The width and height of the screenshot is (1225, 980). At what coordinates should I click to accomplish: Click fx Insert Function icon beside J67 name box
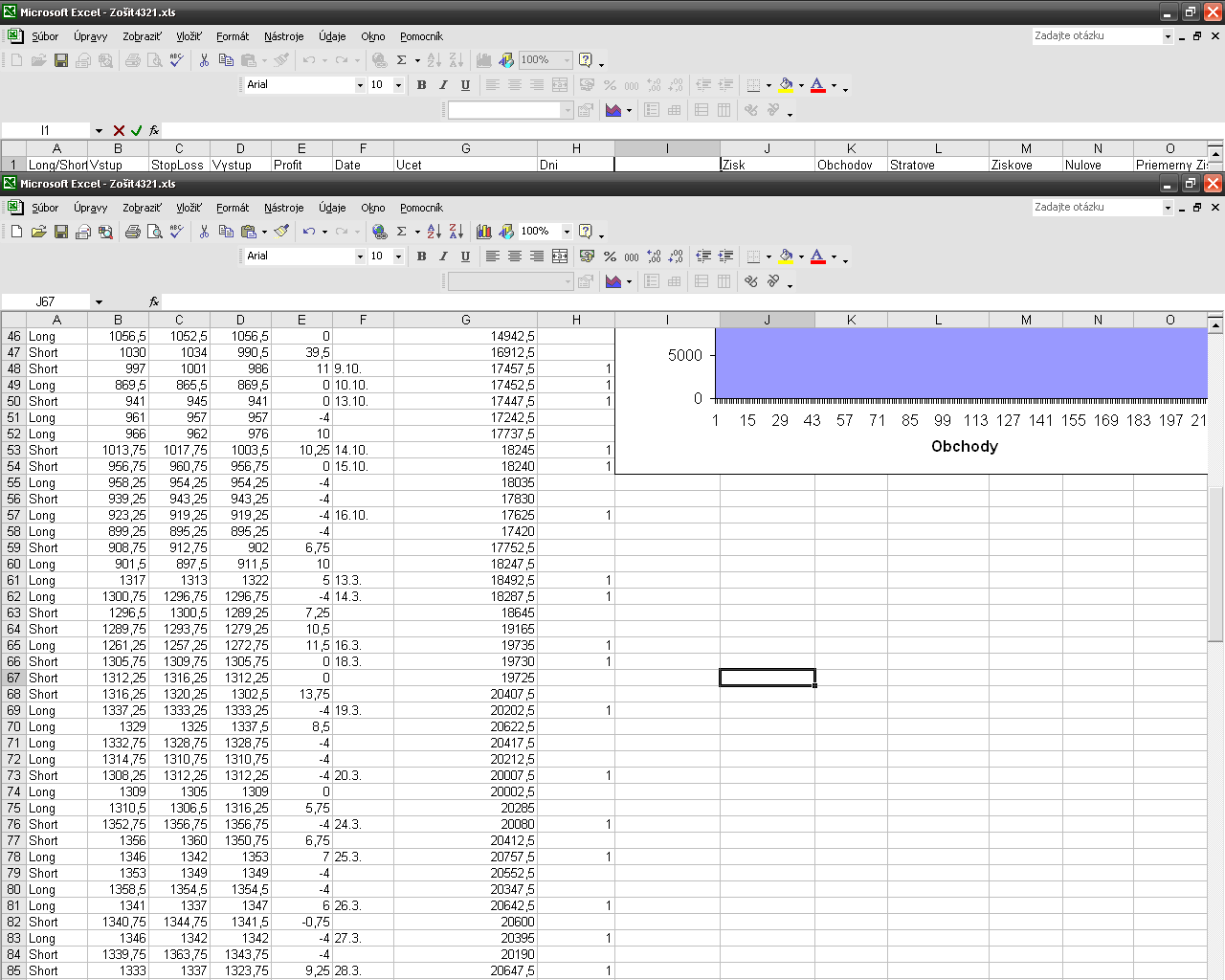coord(154,301)
